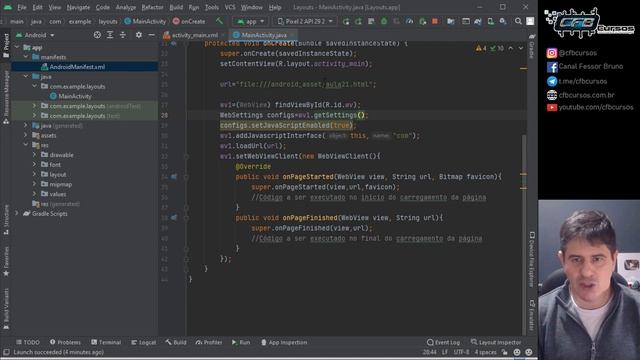Click the override gutter icon at onPageFinished

point(174,218)
